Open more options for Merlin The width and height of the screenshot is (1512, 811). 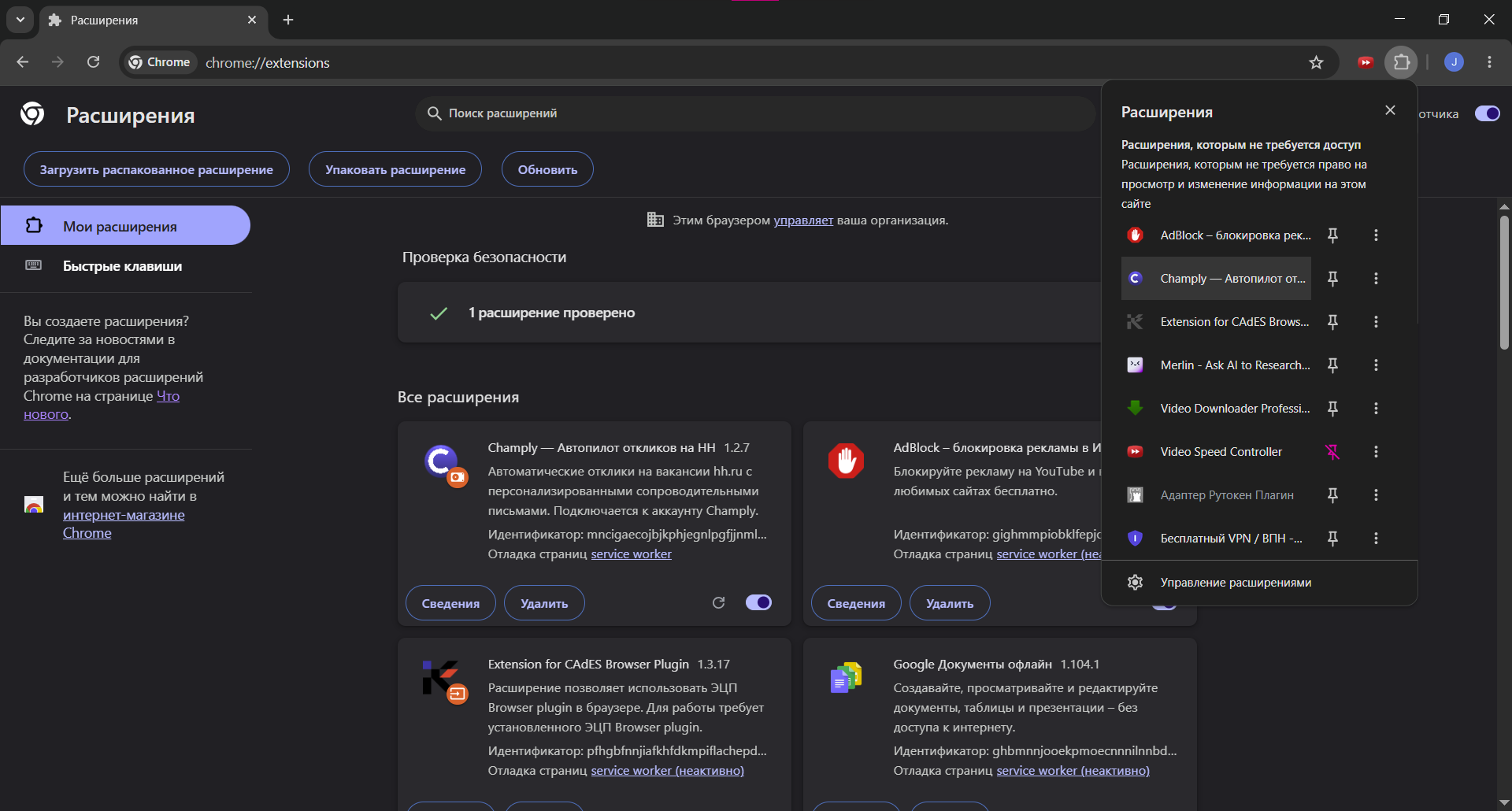[1376, 365]
